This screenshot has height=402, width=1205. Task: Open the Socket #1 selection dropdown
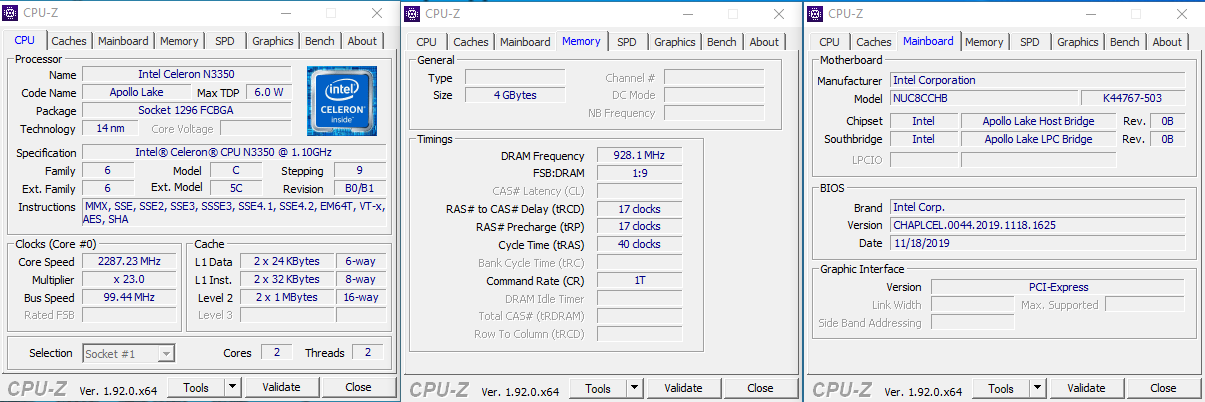(128, 353)
